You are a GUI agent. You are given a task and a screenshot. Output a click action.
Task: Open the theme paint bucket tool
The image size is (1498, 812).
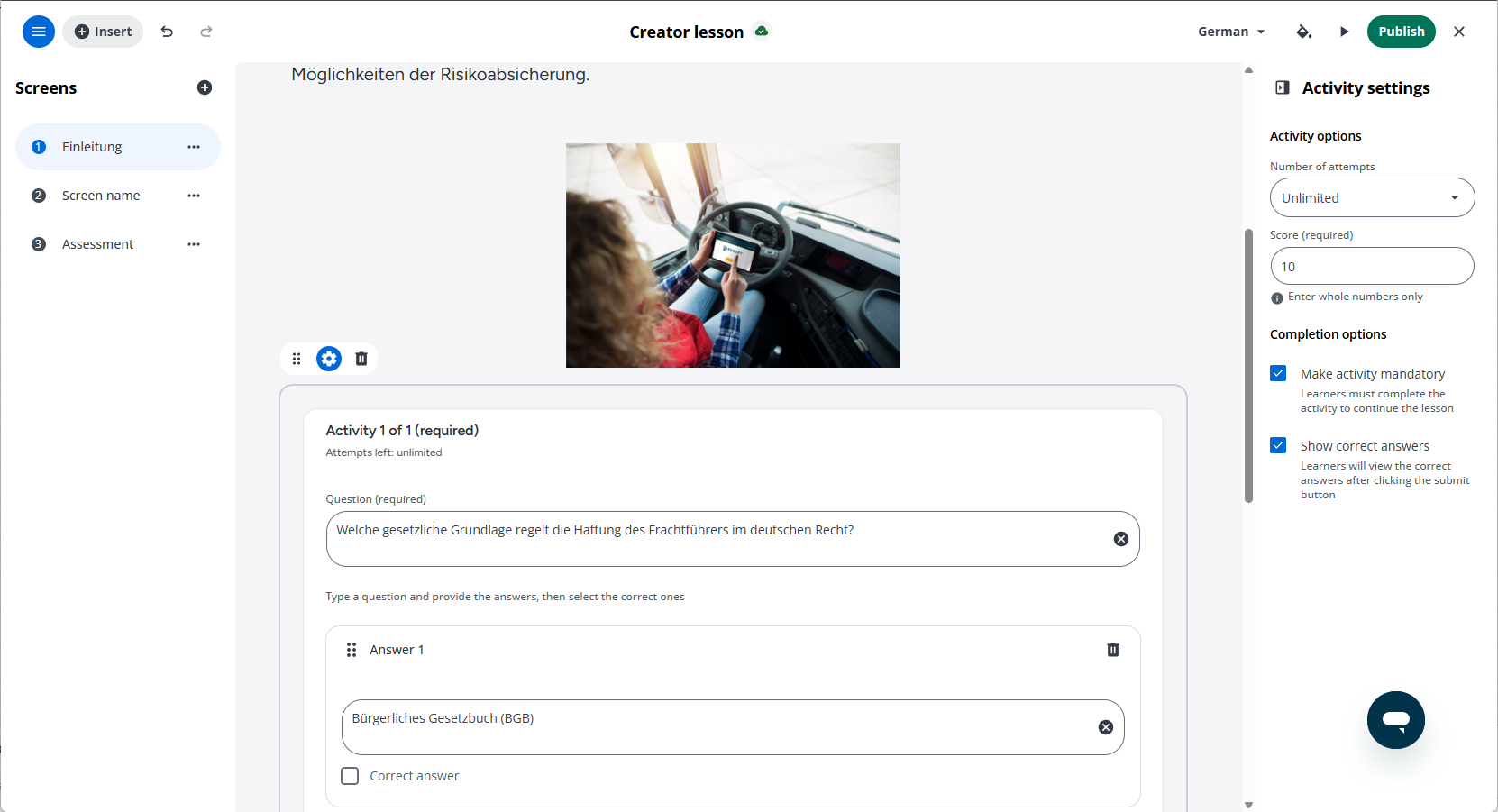click(1303, 32)
